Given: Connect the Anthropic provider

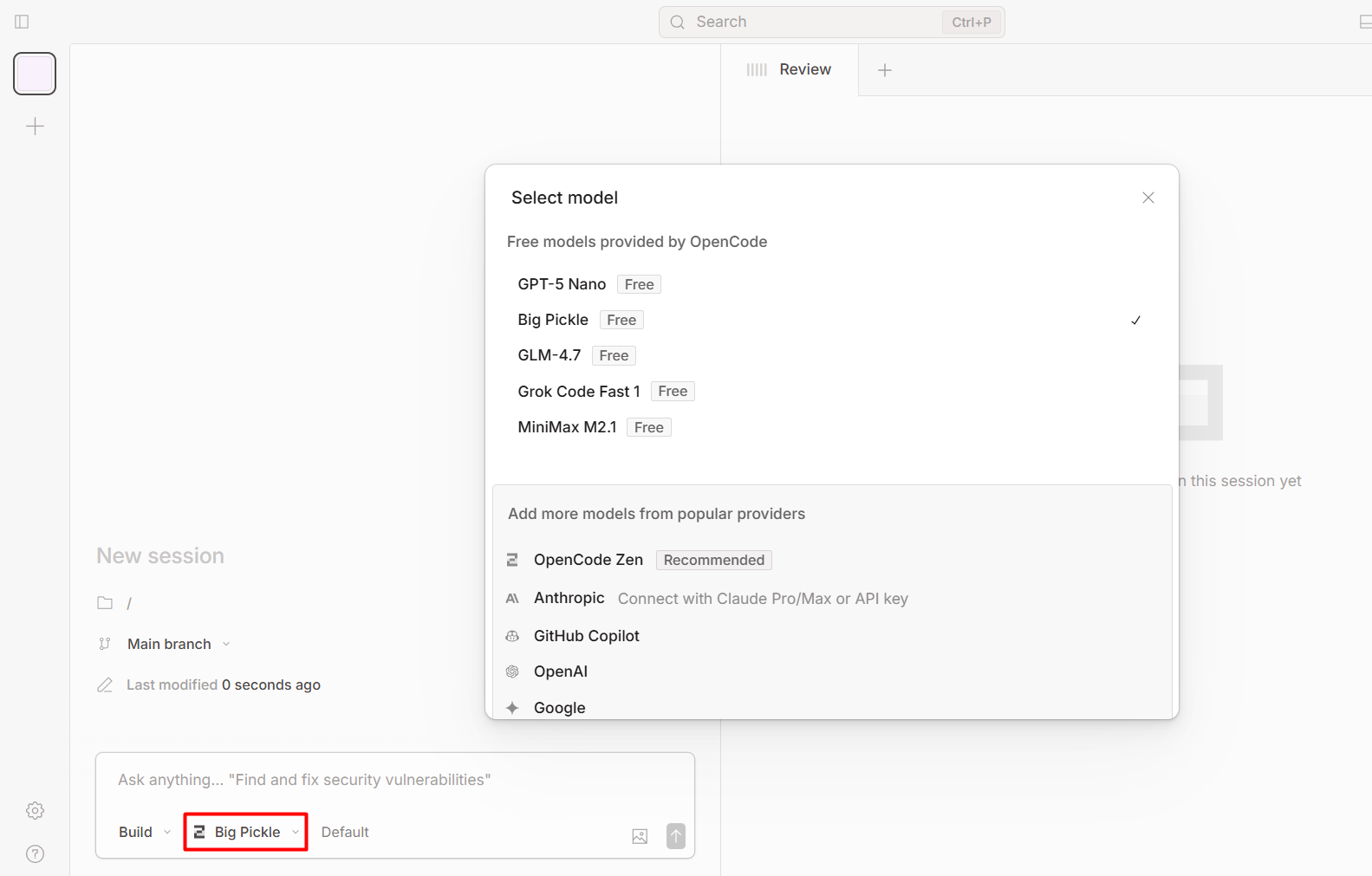Looking at the screenshot, I should point(569,598).
